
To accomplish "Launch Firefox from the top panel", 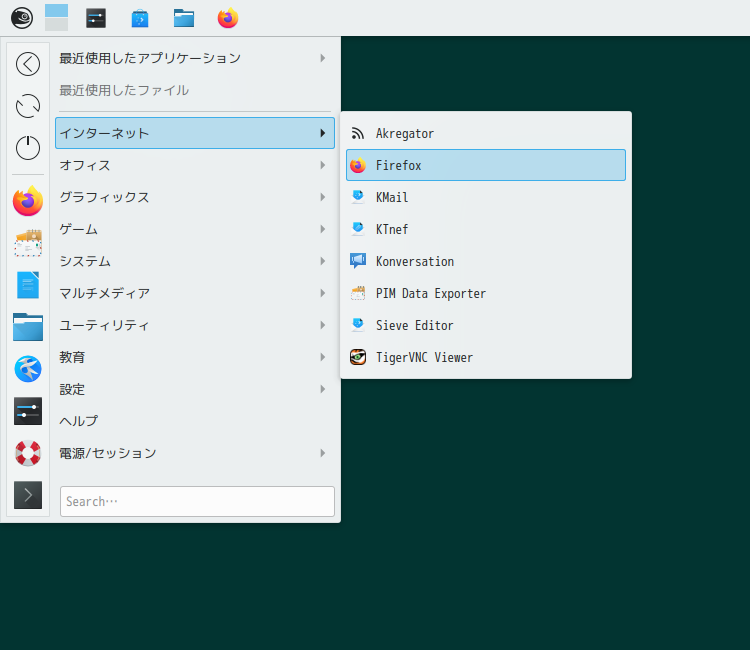I will 228,18.
